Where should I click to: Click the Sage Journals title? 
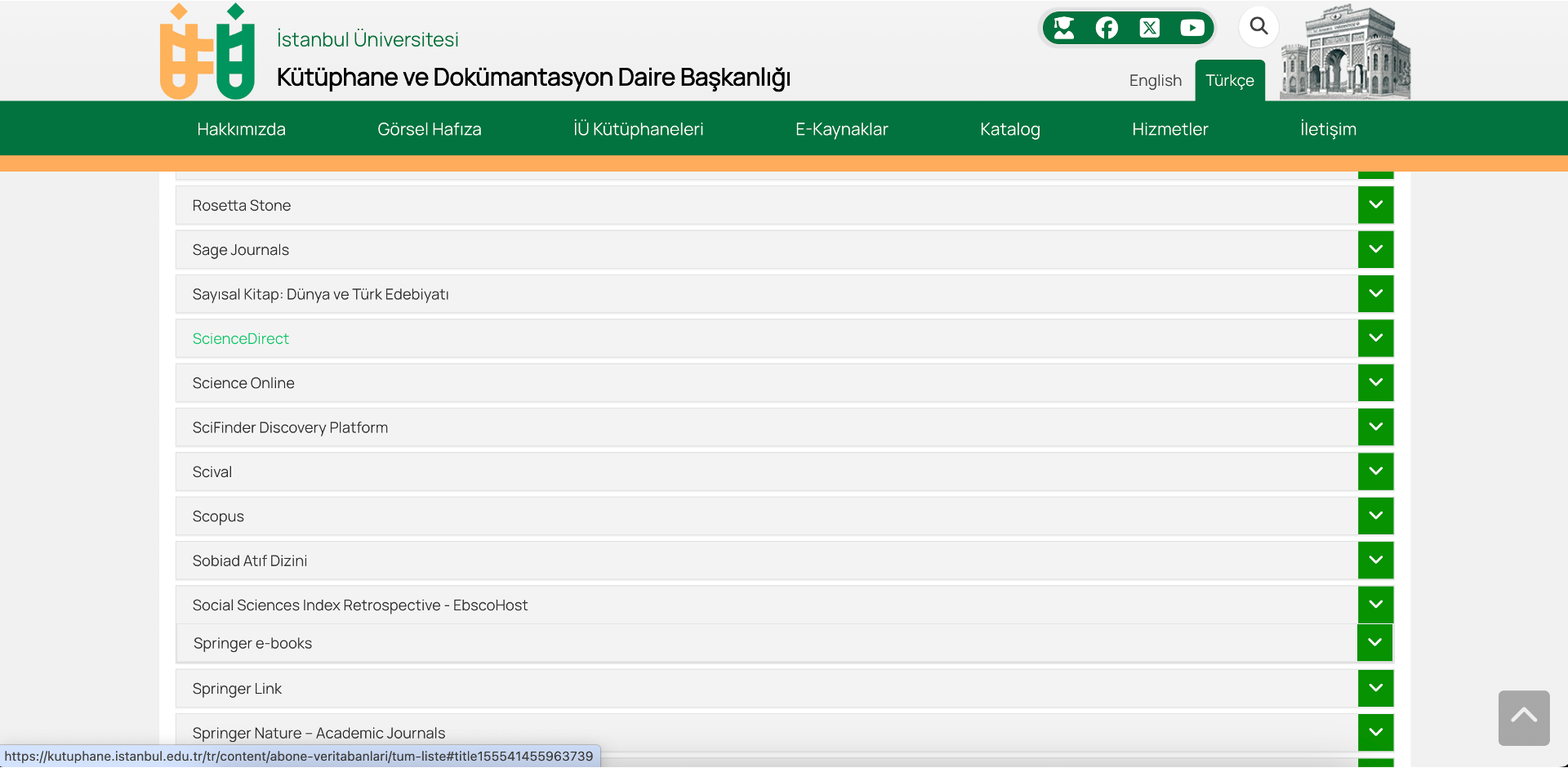click(x=241, y=250)
